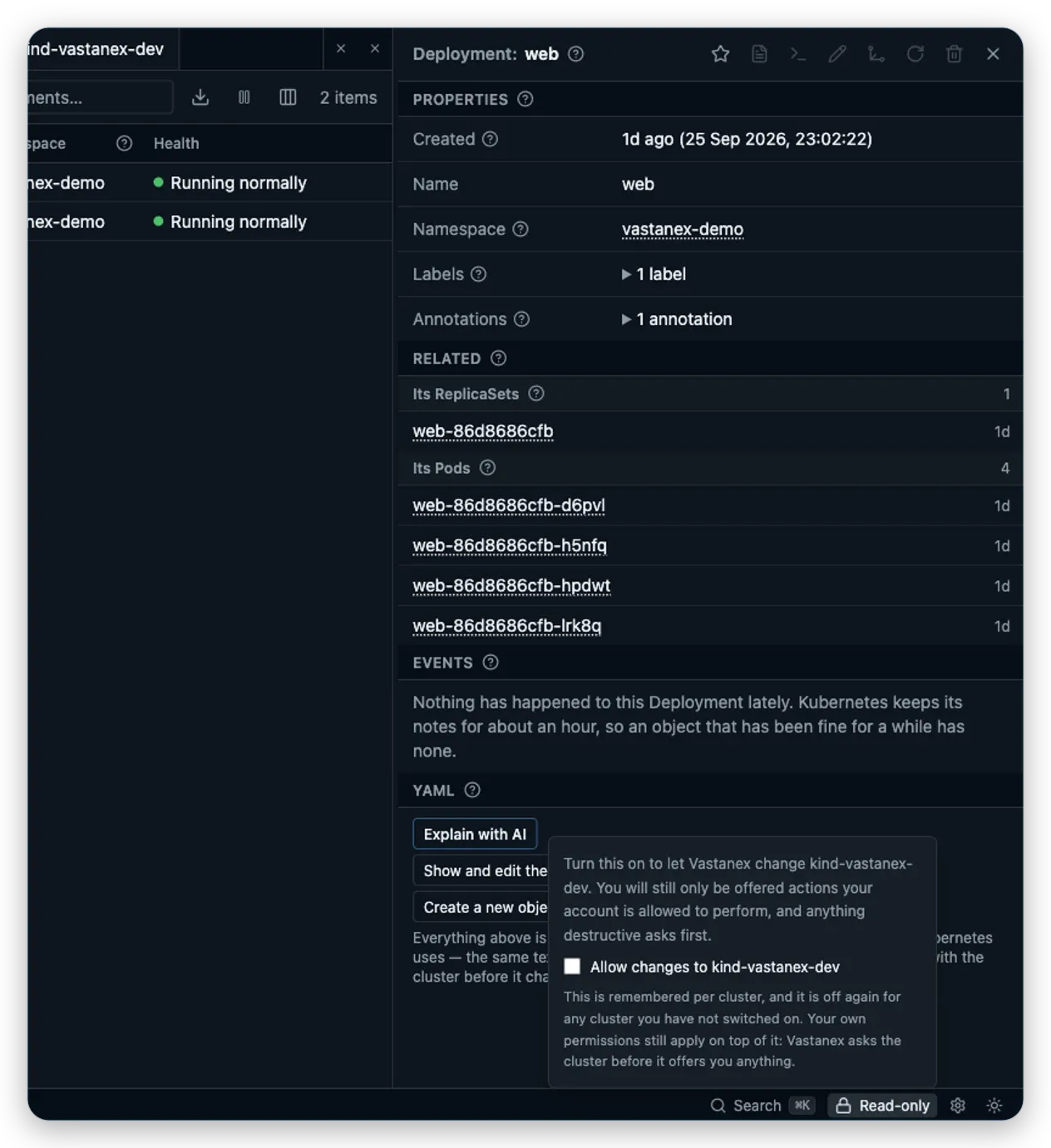The image size is (1051, 1148).
Task: Click the filter search input field
Action: click(100, 97)
